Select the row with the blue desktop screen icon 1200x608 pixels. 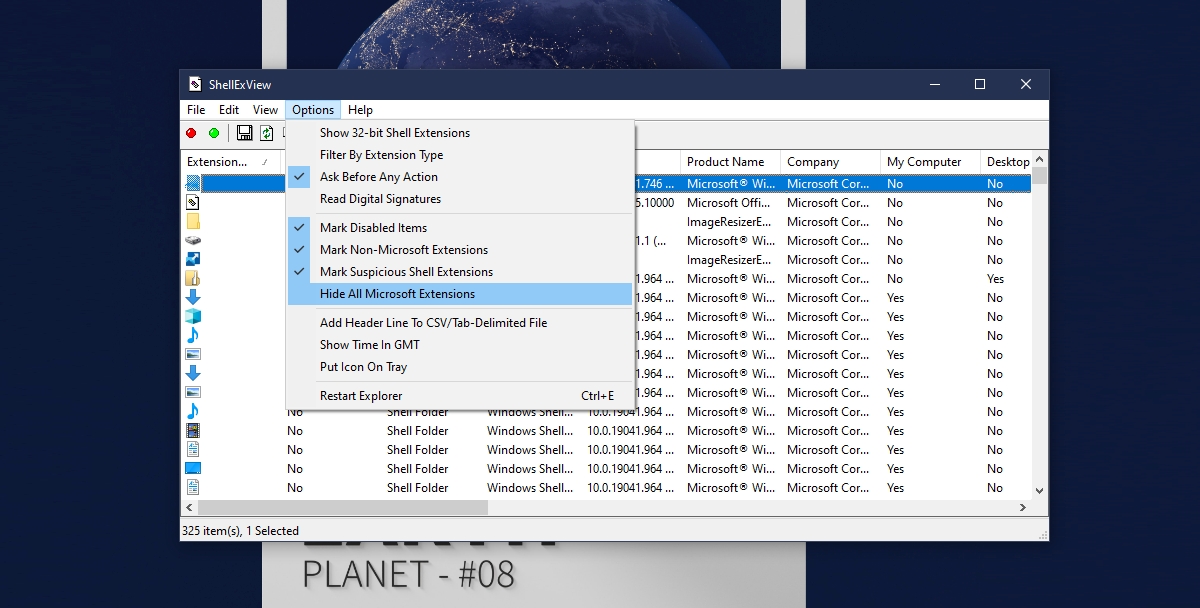coord(193,469)
